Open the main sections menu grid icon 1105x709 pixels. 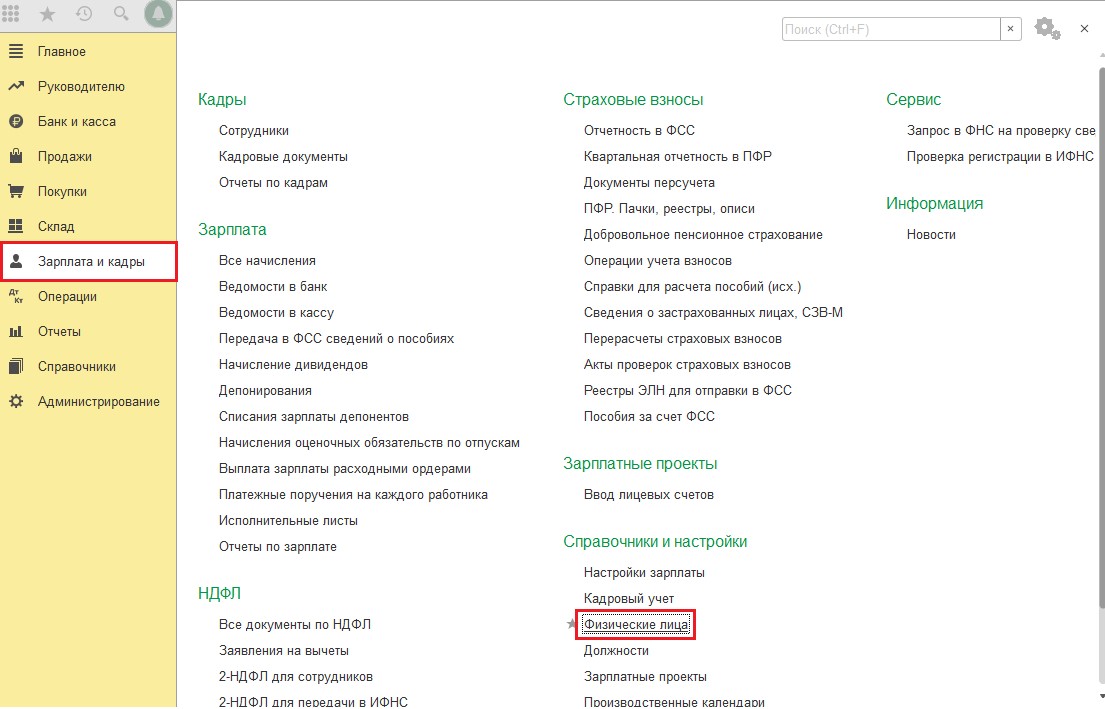[x=13, y=14]
